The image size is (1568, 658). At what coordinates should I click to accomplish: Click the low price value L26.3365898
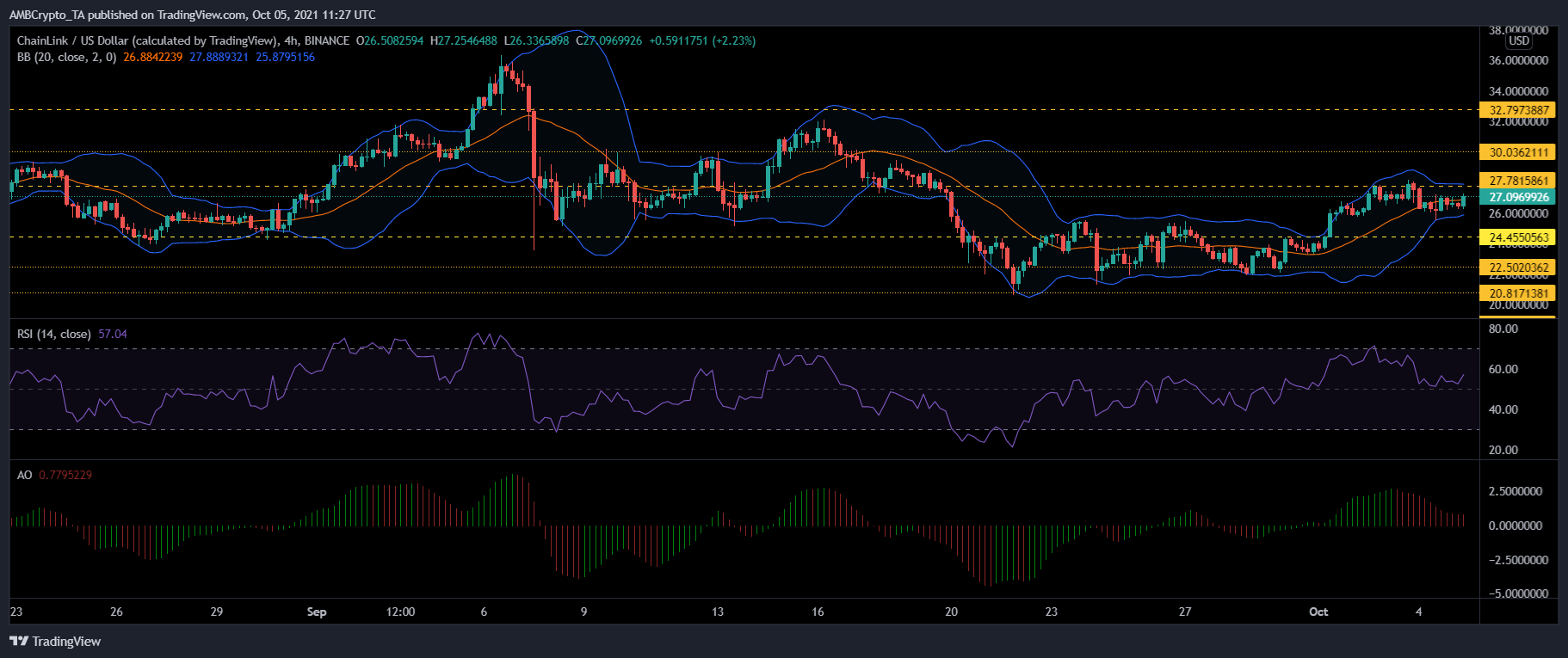tap(537, 40)
